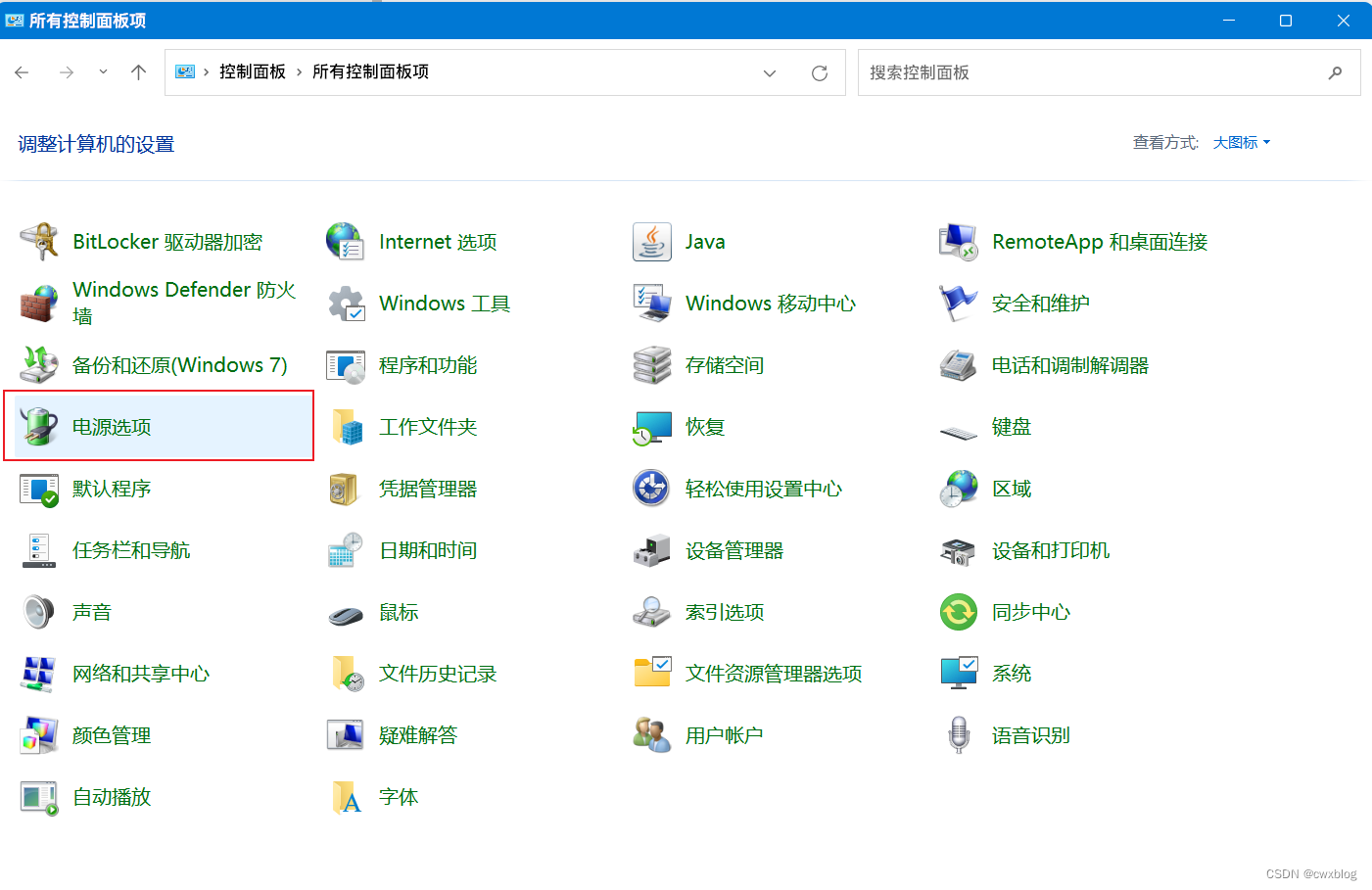Open the 电话和调制解调器 phone icon
The width and height of the screenshot is (1372, 890).
point(959,365)
